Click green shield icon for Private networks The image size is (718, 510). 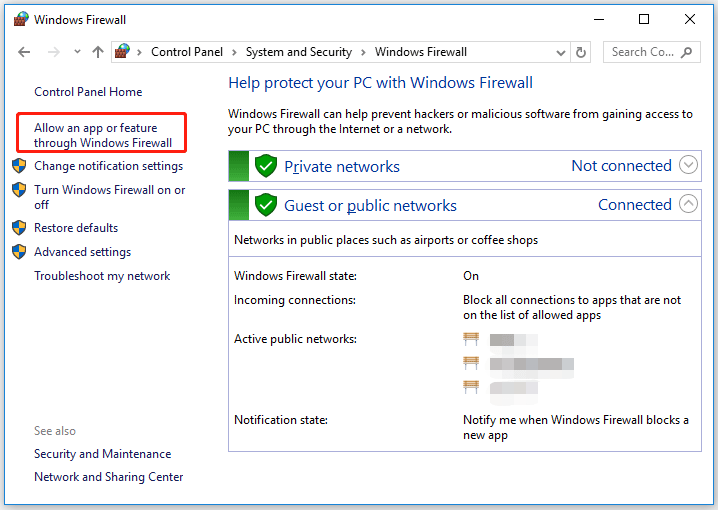(266, 166)
